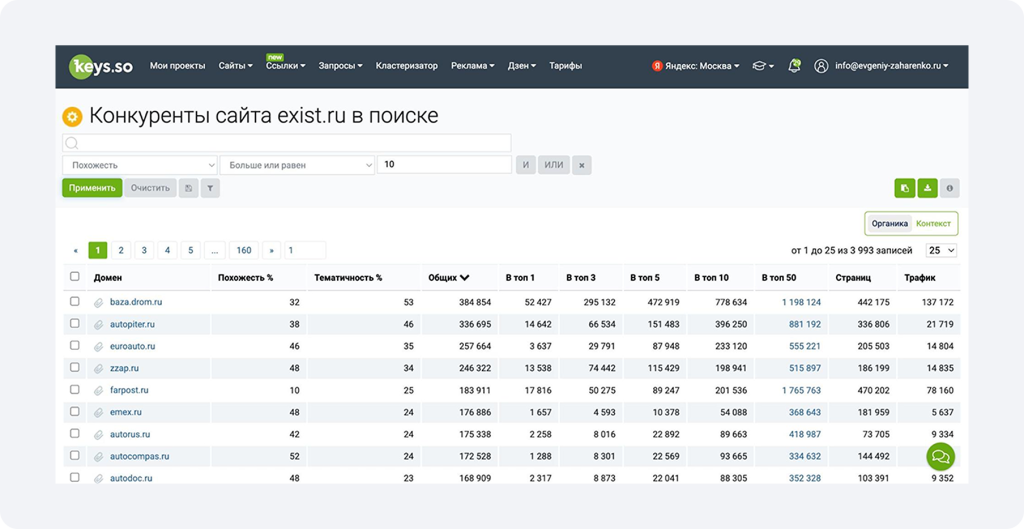Image resolution: width=1024 pixels, height=529 pixels.
Task: Click the Очистить button
Action: point(150,188)
